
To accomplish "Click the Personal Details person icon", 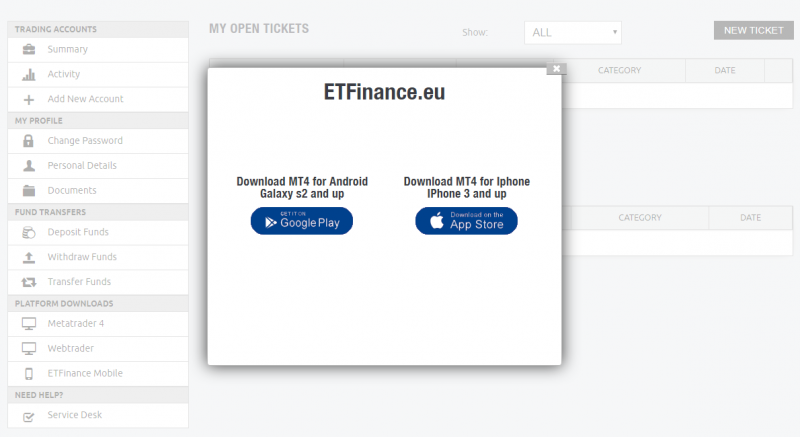I will point(29,166).
